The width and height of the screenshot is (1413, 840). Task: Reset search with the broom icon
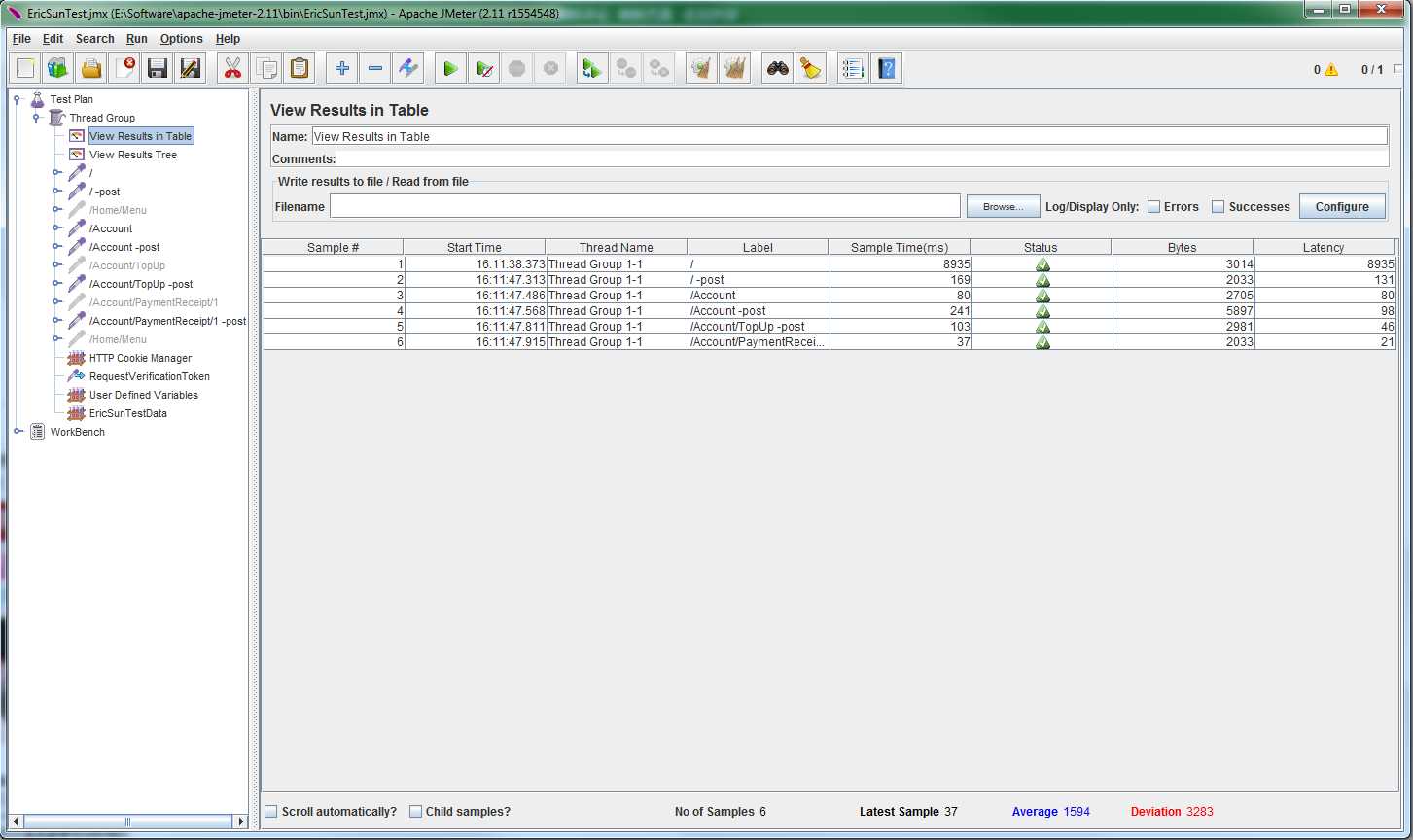(810, 68)
